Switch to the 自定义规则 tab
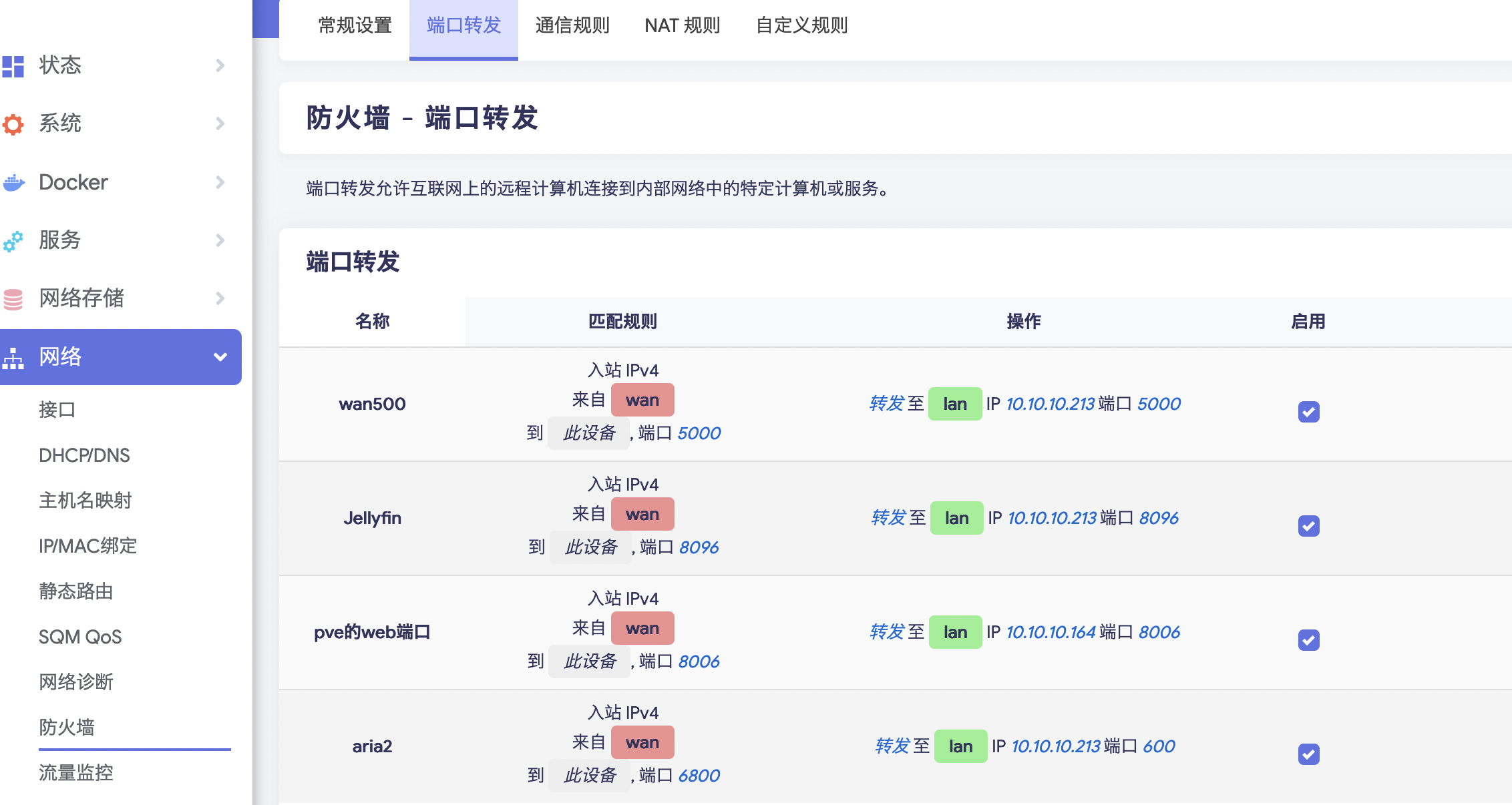The image size is (1512, 805). click(x=801, y=26)
